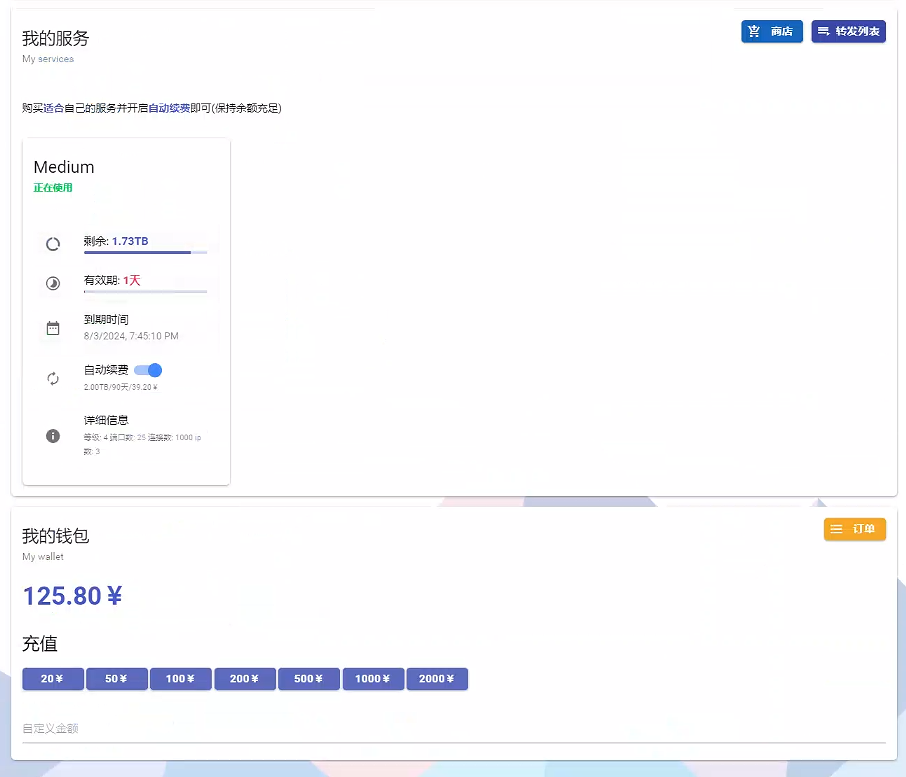
Task: Click the menu lines icon in 订单 button
Action: click(837, 529)
